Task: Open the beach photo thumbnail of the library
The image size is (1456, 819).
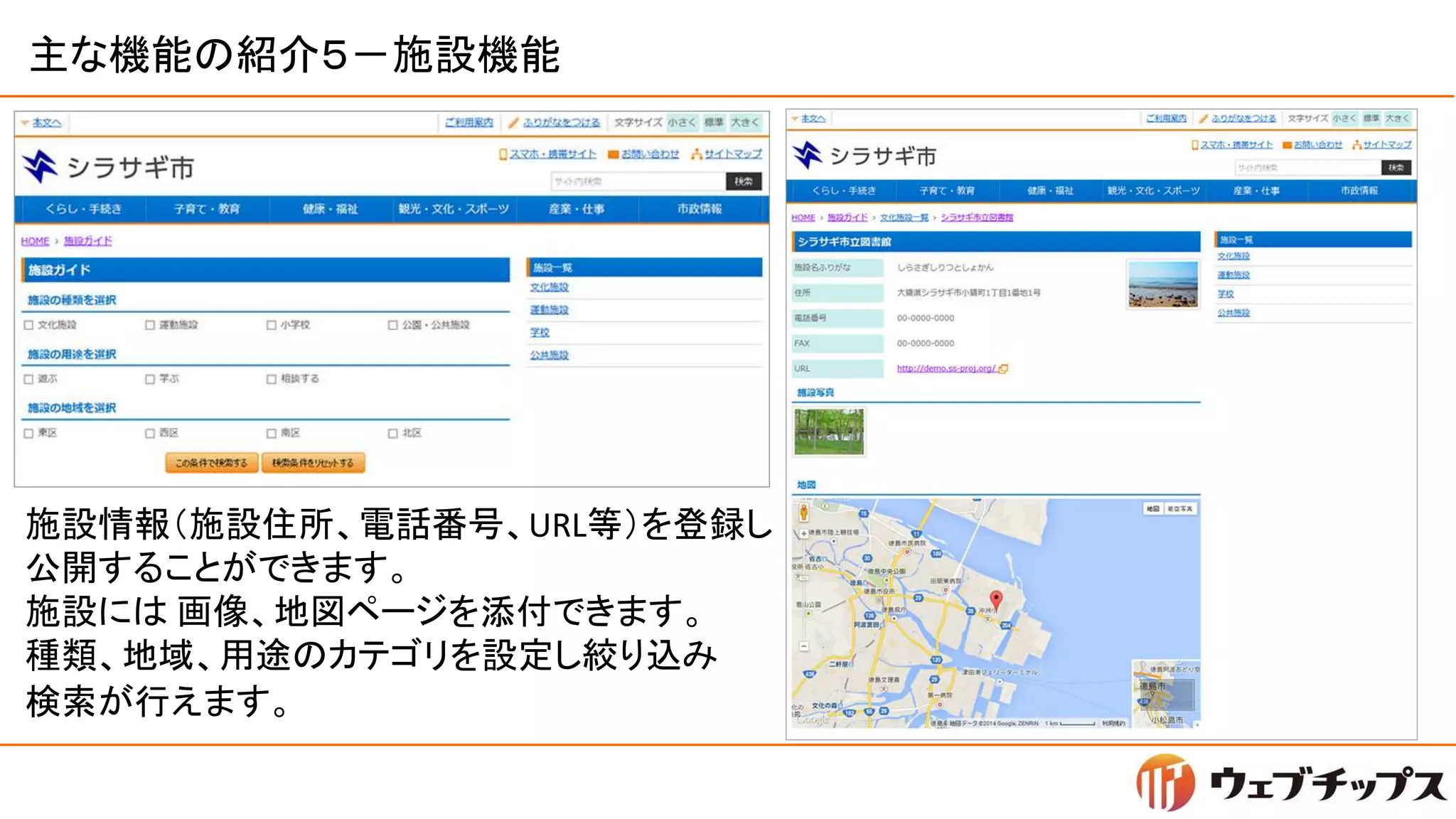Action: [x=1163, y=284]
